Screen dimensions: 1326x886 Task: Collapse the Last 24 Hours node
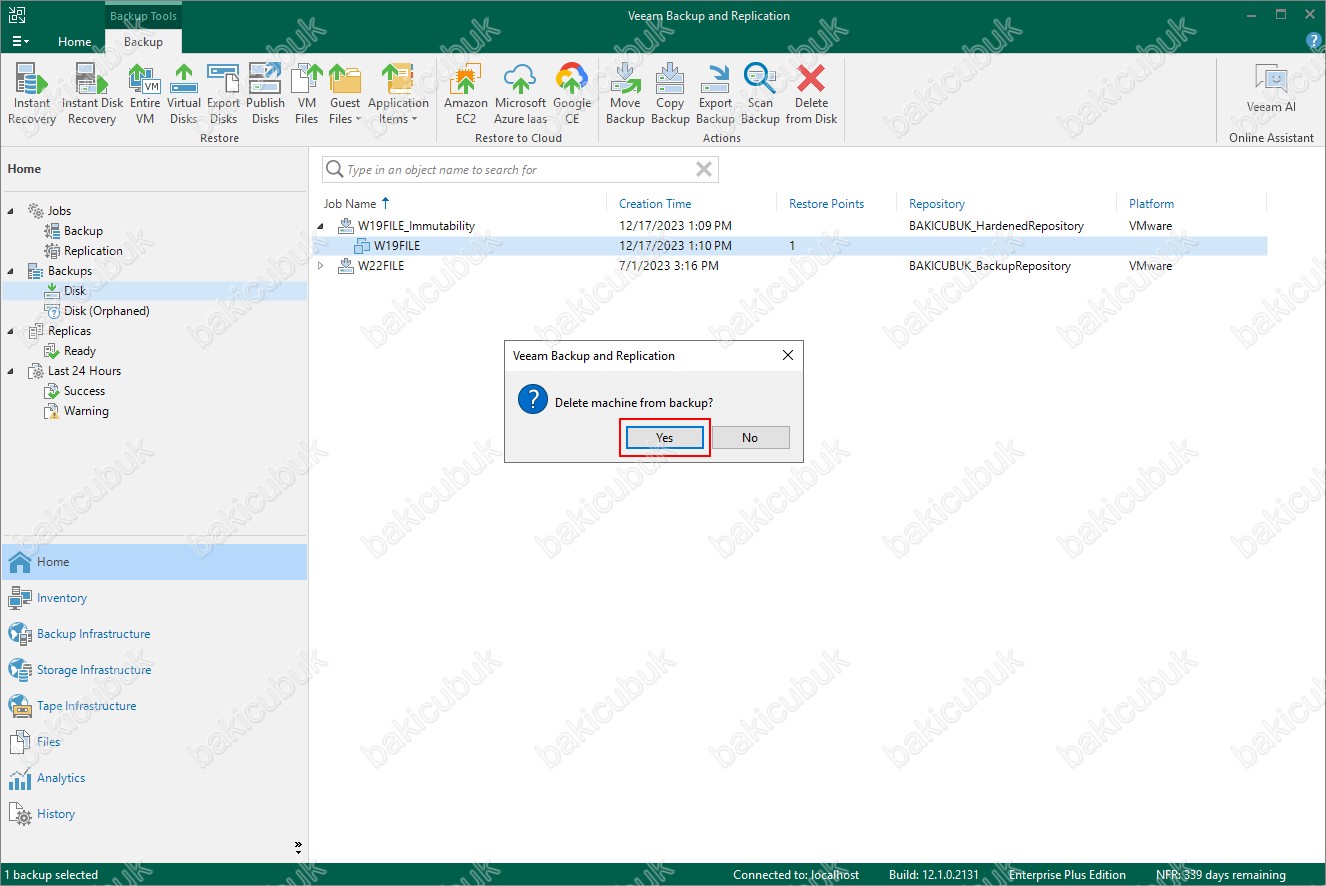pyautogui.click(x=11, y=371)
